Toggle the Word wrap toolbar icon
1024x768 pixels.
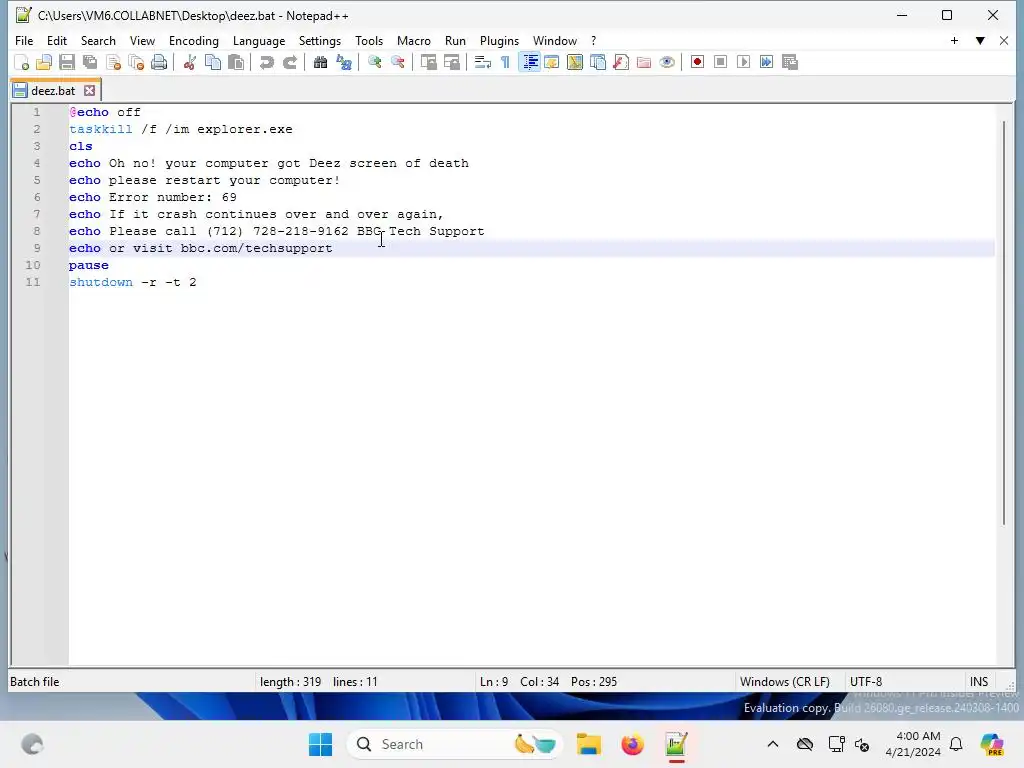pyautogui.click(x=483, y=62)
